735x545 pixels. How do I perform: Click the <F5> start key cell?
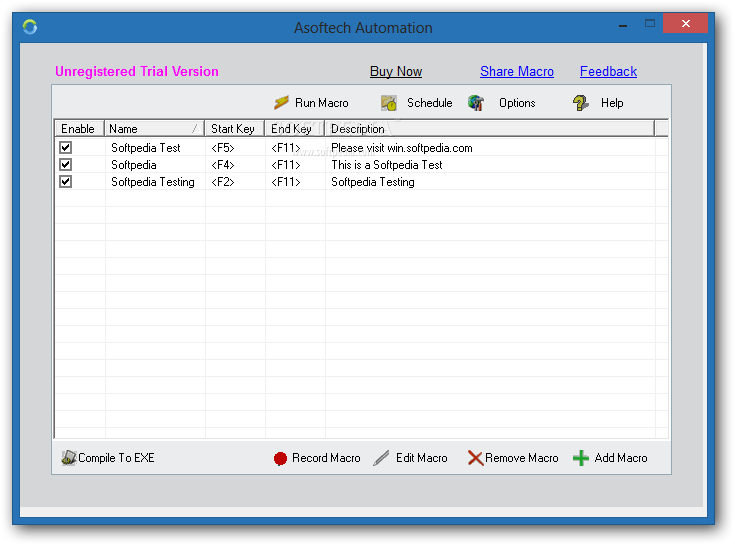pyautogui.click(x=222, y=148)
